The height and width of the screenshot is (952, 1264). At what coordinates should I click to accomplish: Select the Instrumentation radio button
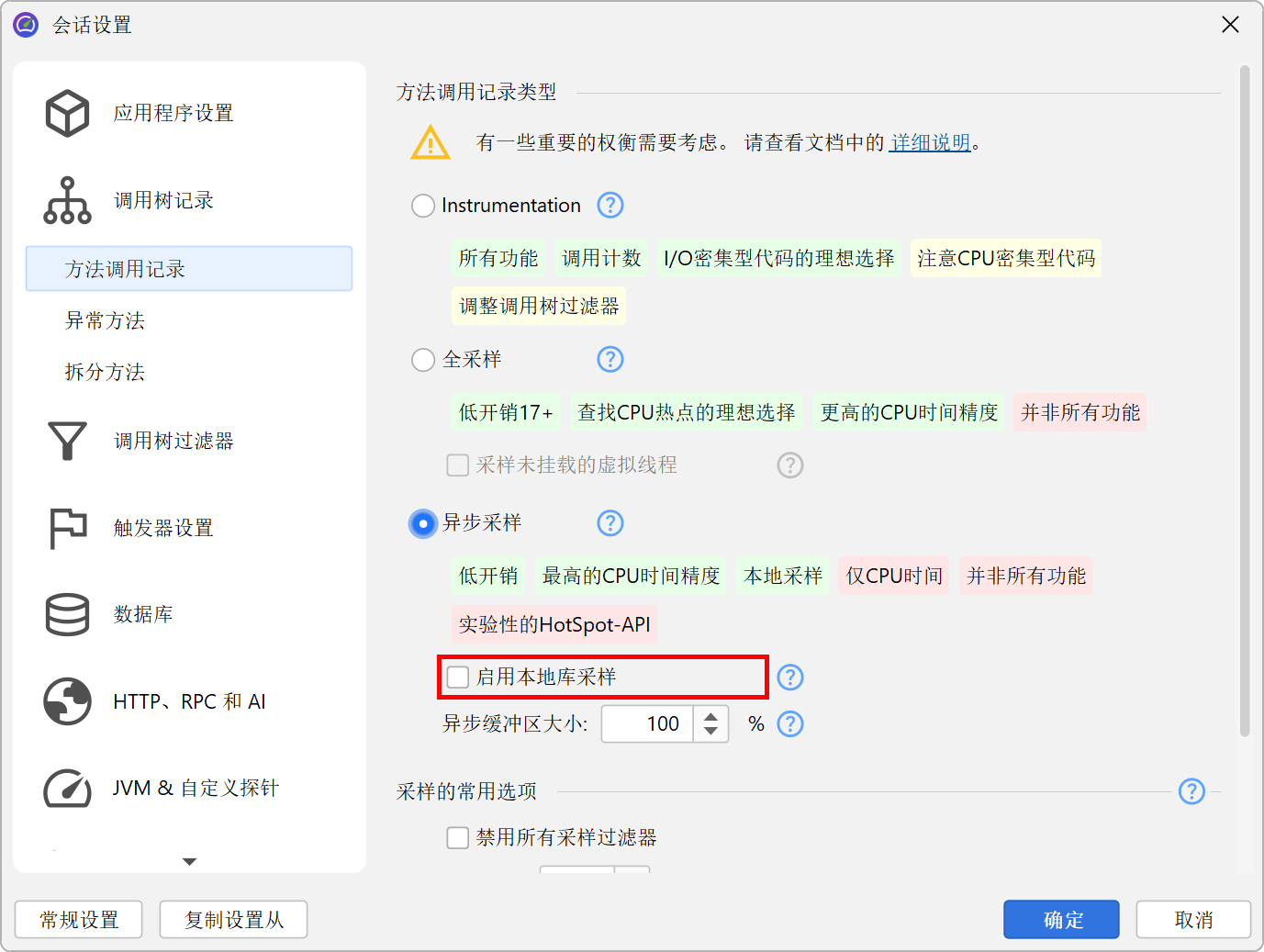pyautogui.click(x=423, y=206)
